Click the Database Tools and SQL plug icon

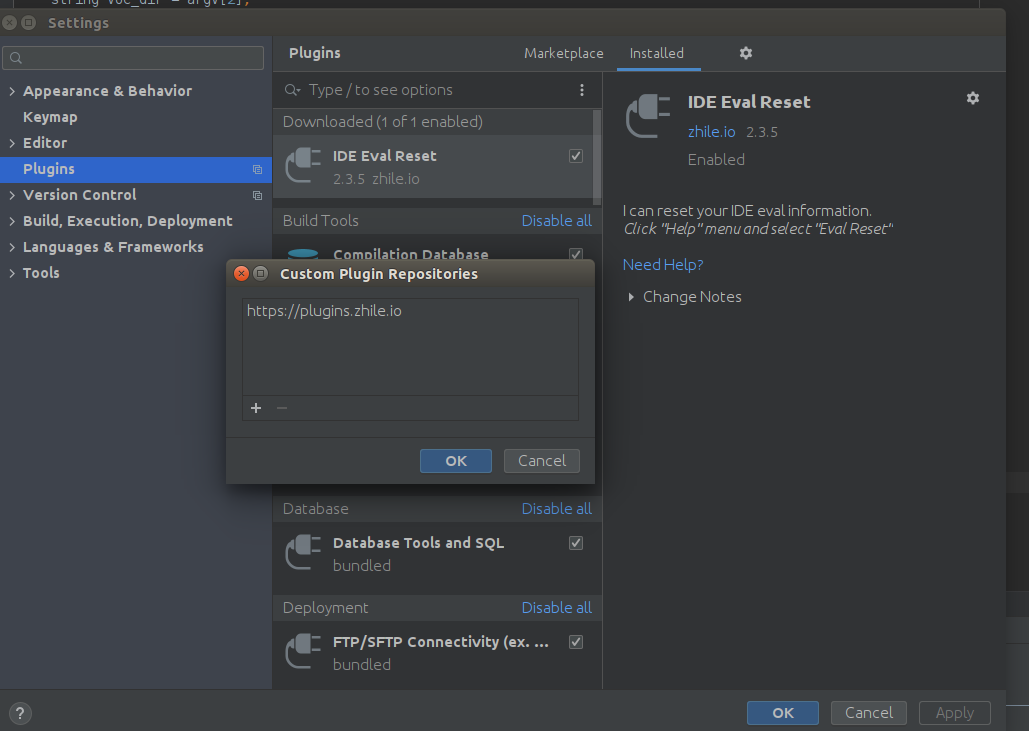click(x=303, y=553)
